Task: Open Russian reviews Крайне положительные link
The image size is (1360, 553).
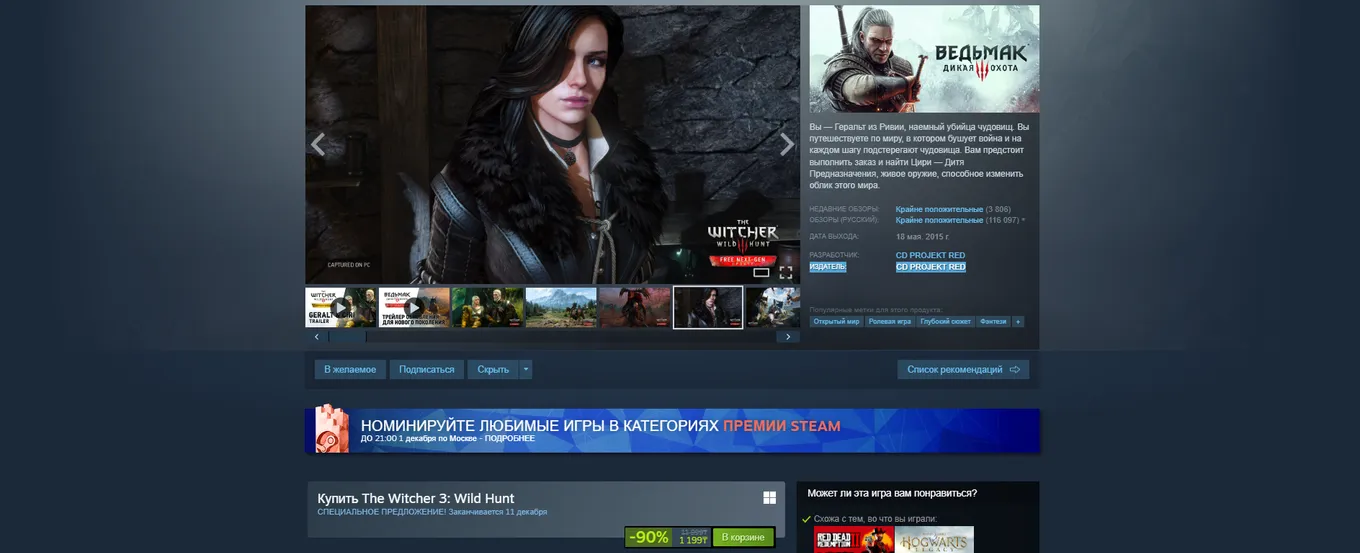Action: [x=939, y=219]
